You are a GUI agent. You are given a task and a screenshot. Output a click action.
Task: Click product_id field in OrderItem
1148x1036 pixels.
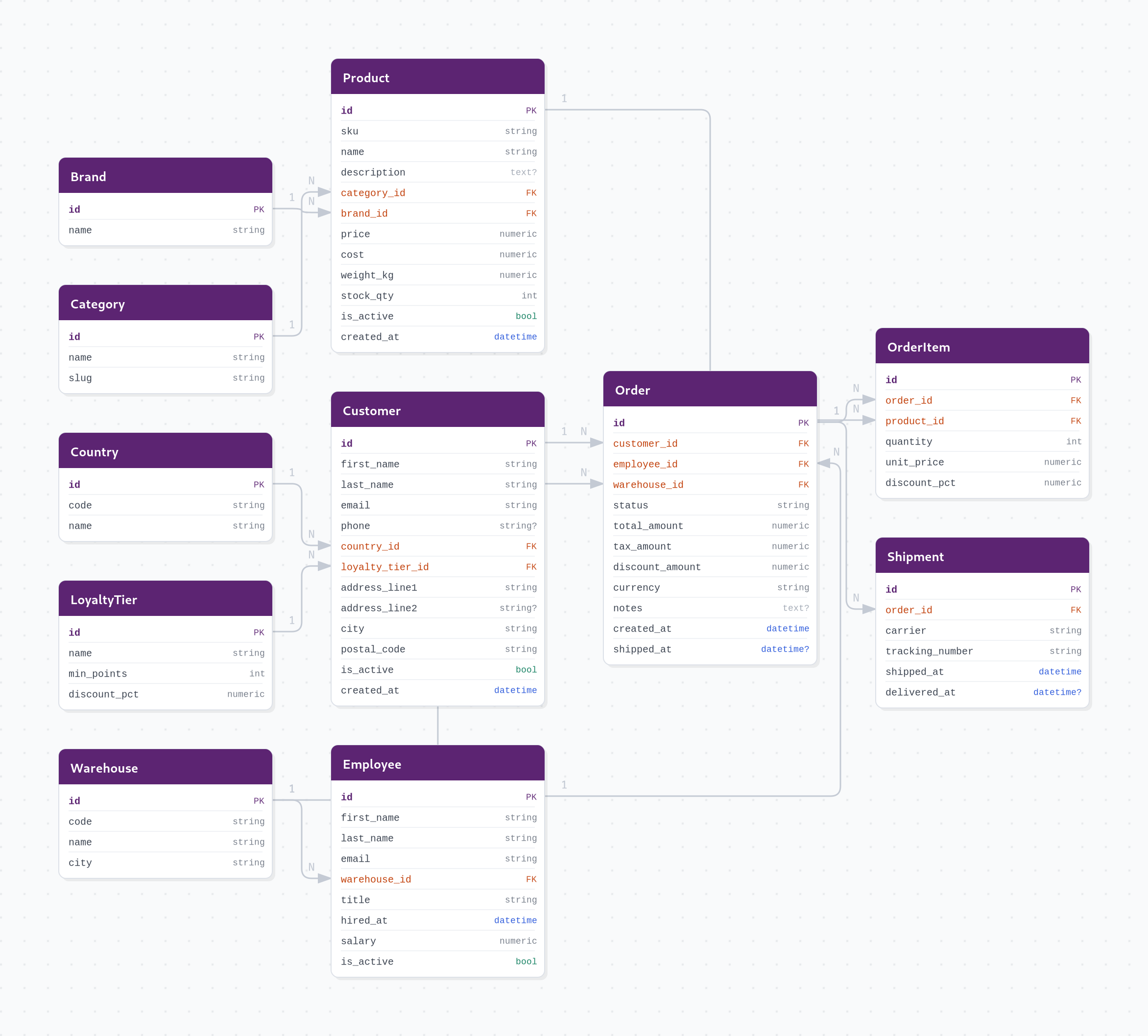tap(981, 421)
